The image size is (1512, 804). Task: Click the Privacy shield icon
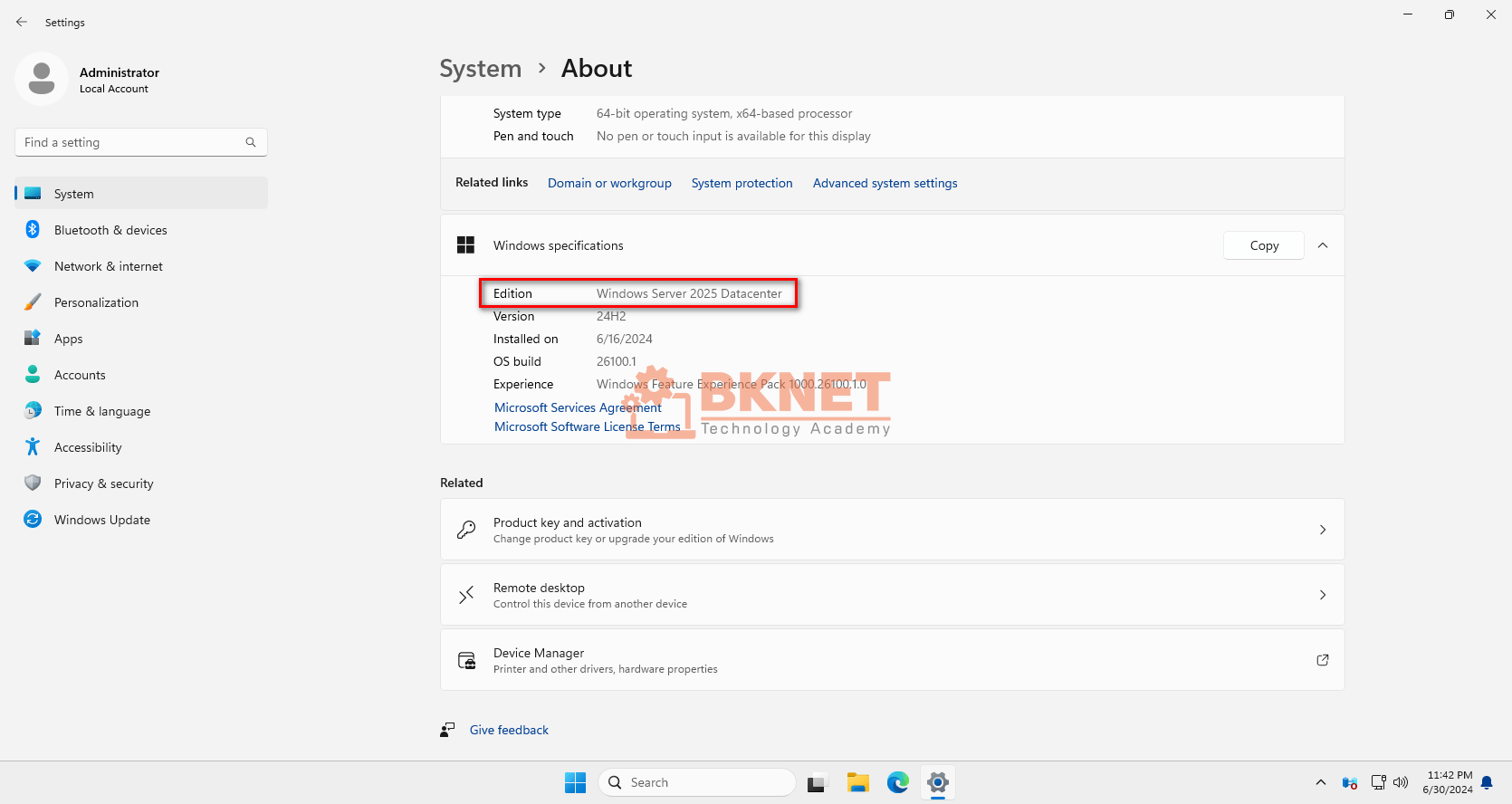point(33,483)
